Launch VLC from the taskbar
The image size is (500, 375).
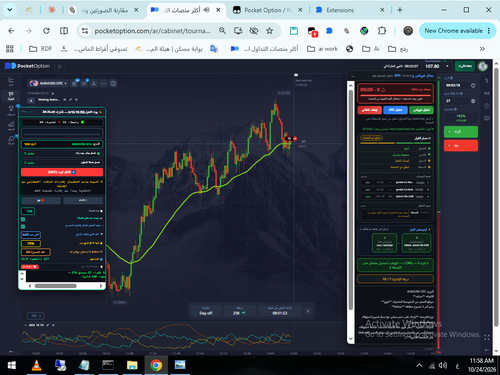pos(36,365)
